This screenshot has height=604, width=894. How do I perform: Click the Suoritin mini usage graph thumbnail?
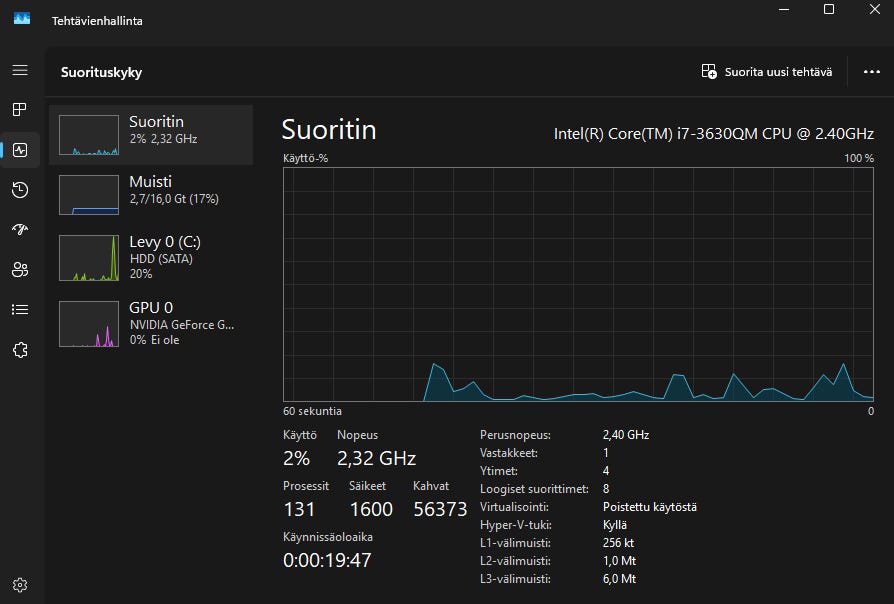coord(89,135)
